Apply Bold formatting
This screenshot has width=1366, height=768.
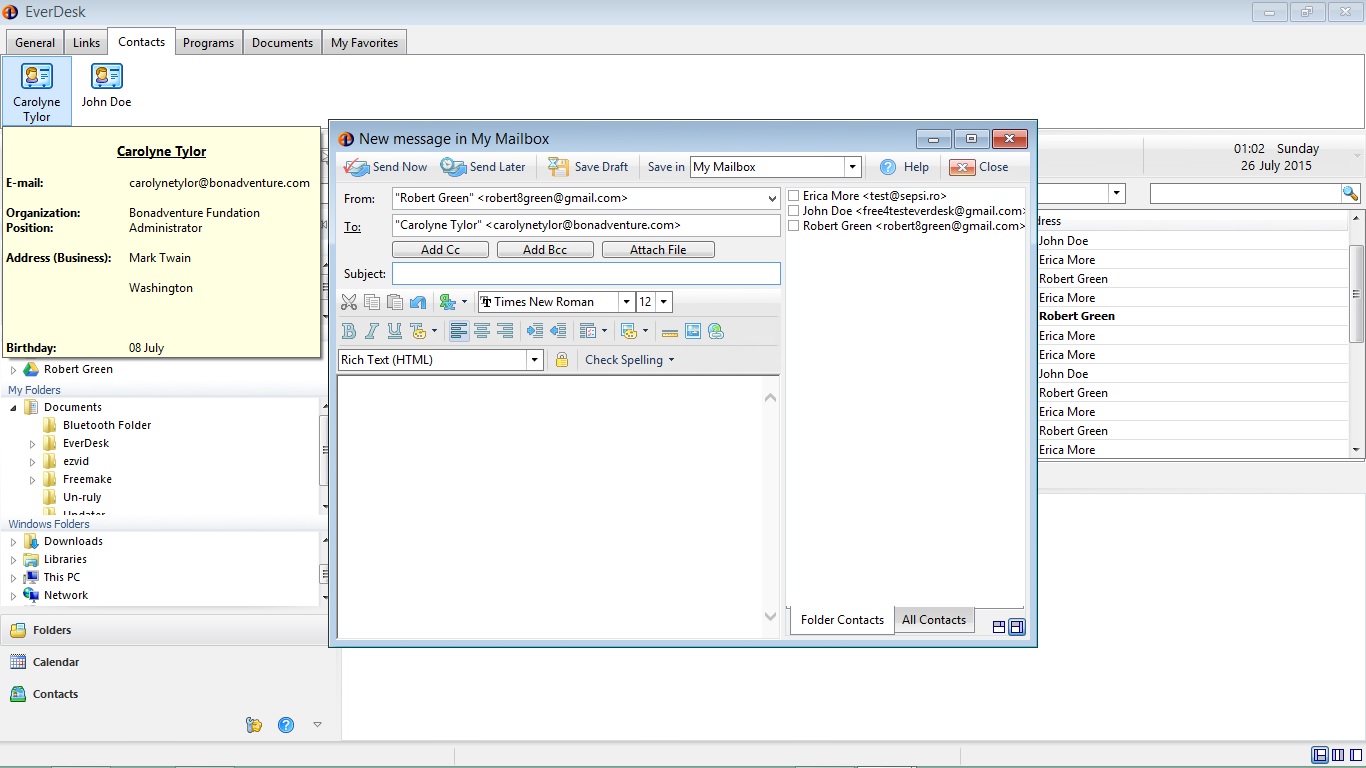[x=348, y=331]
